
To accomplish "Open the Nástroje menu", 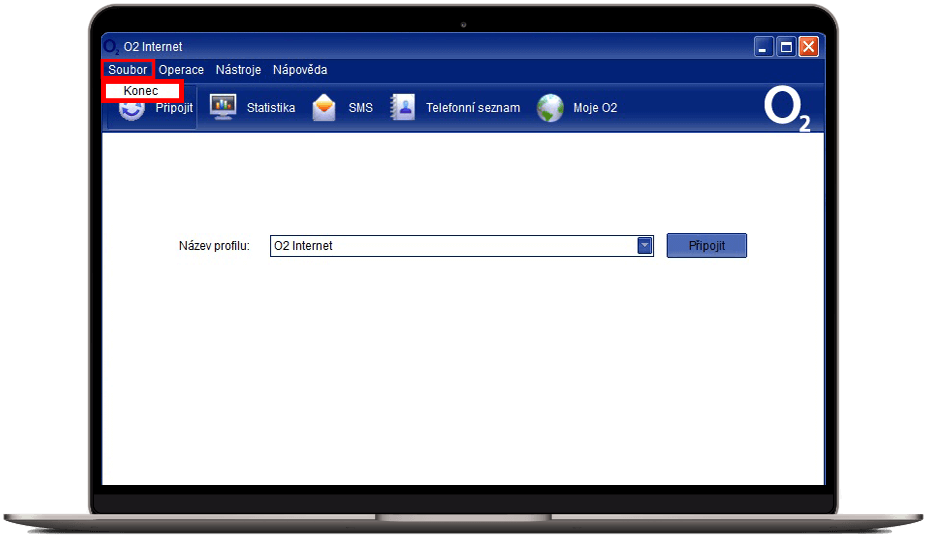I will point(238,70).
